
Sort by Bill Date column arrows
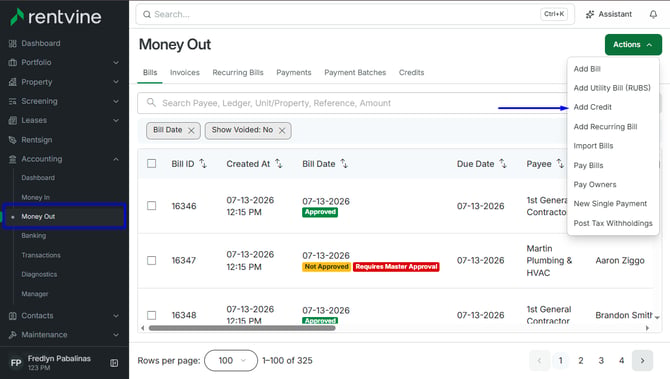pyautogui.click(x=344, y=164)
